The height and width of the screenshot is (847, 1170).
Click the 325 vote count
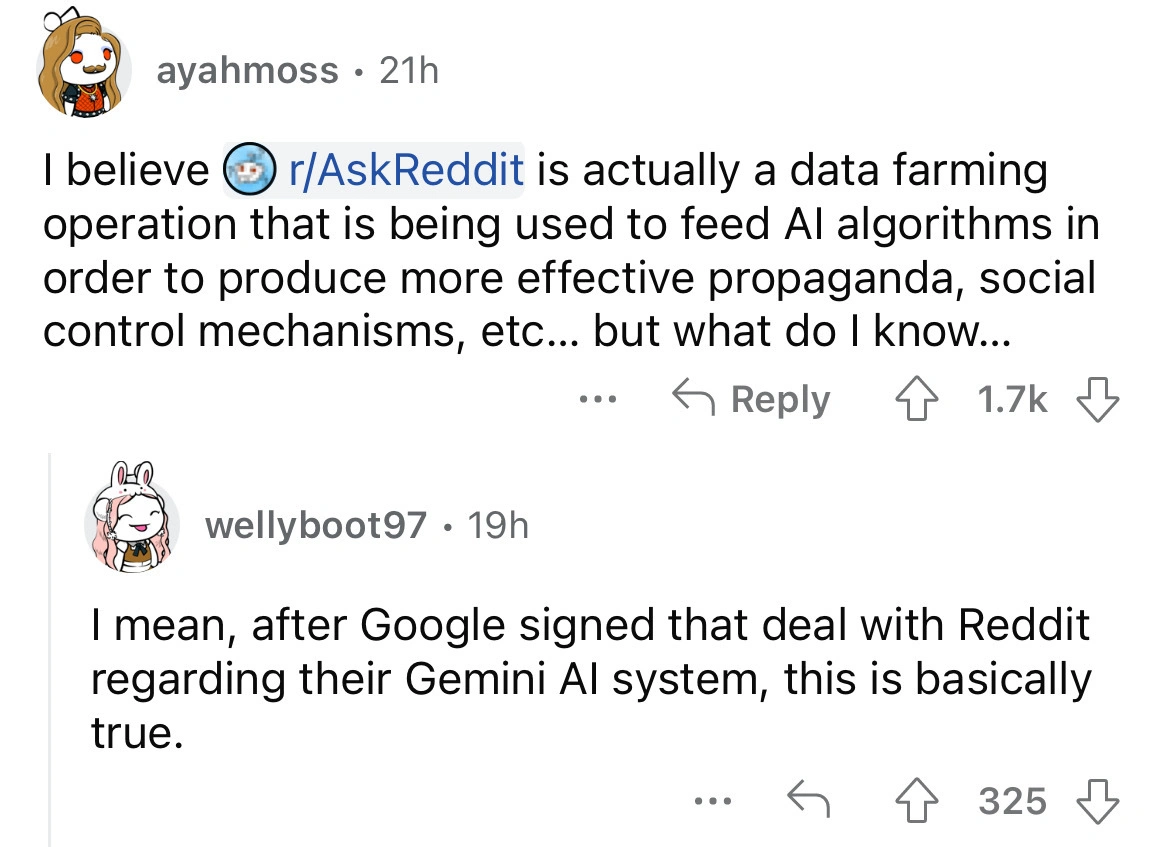click(x=1013, y=800)
